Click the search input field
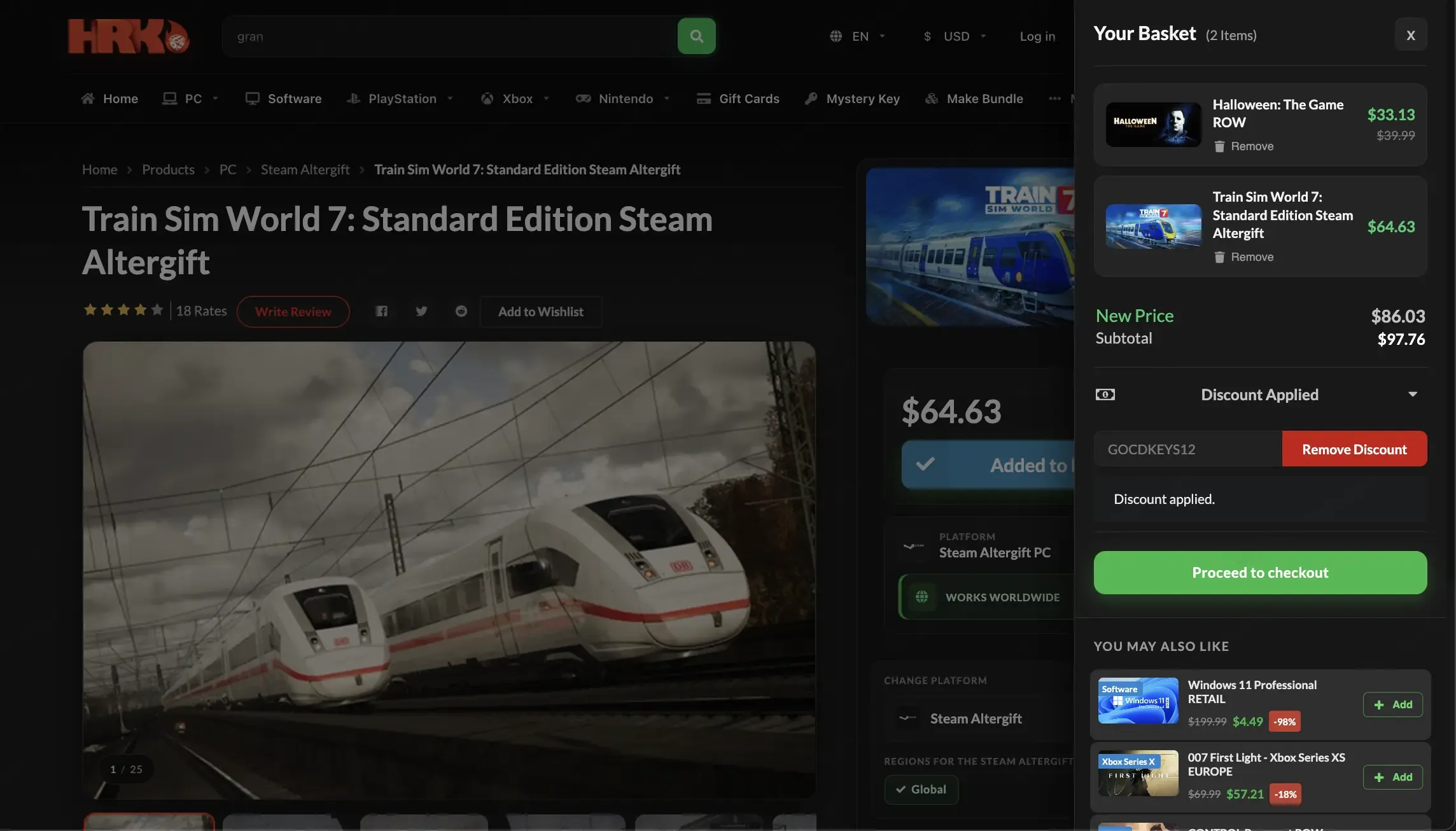This screenshot has width=1456, height=831. [x=450, y=36]
